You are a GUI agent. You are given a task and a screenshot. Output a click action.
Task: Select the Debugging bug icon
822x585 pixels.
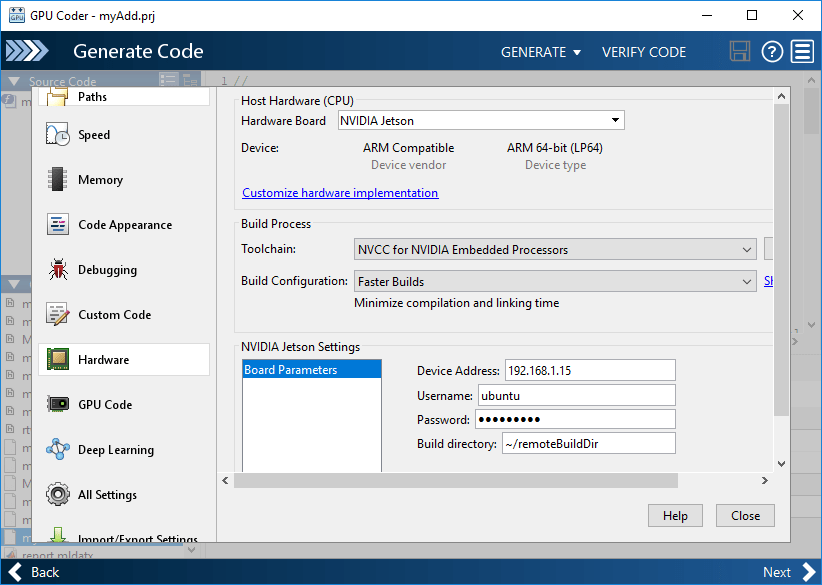coord(58,269)
